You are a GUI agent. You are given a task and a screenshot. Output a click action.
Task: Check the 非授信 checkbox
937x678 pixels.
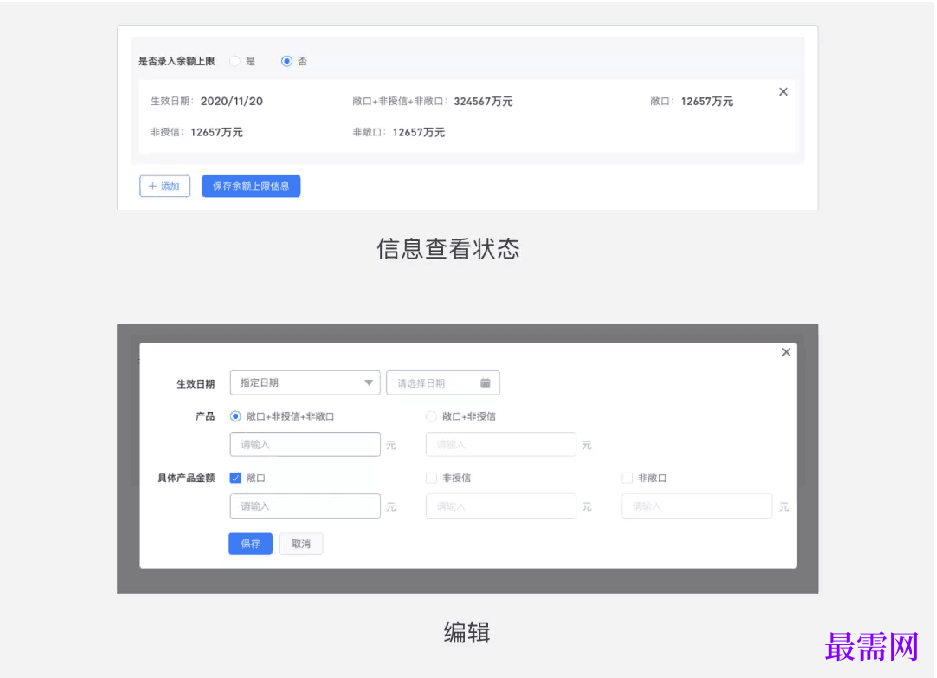point(431,478)
